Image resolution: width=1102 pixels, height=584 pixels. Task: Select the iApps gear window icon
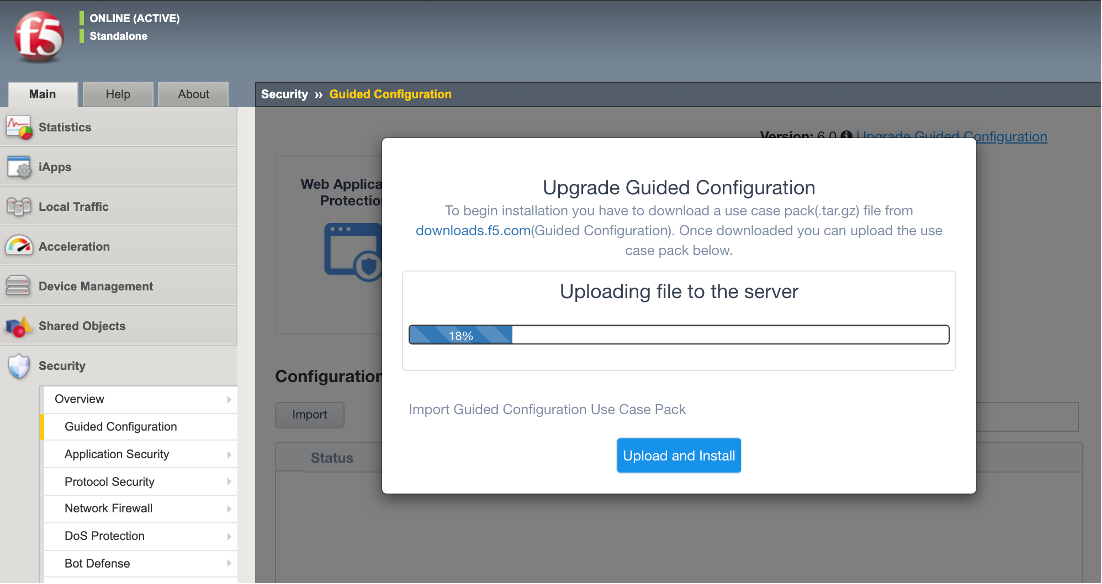pos(19,167)
